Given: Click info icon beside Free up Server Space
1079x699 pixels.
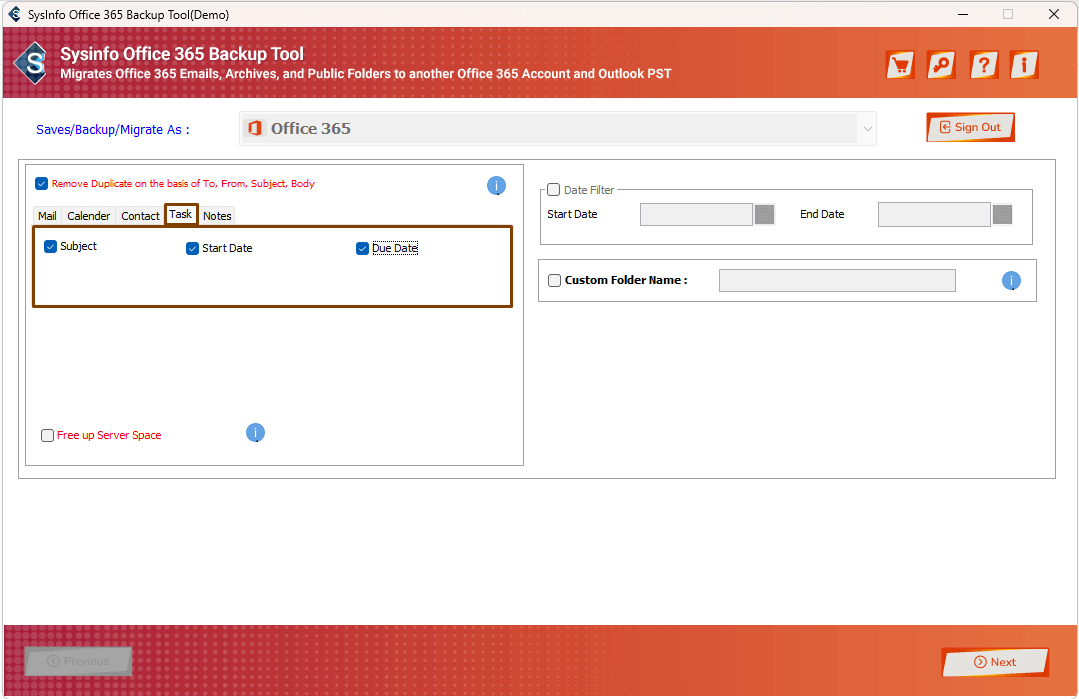Looking at the screenshot, I should pyautogui.click(x=255, y=433).
